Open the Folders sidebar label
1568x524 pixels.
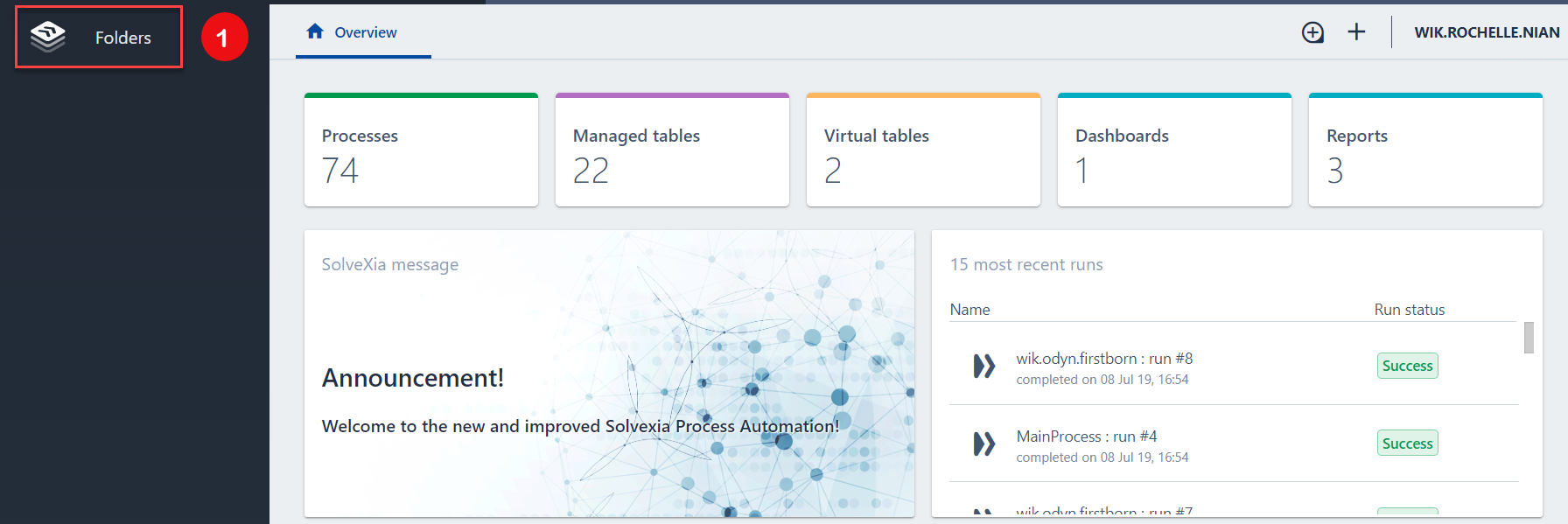[x=122, y=38]
